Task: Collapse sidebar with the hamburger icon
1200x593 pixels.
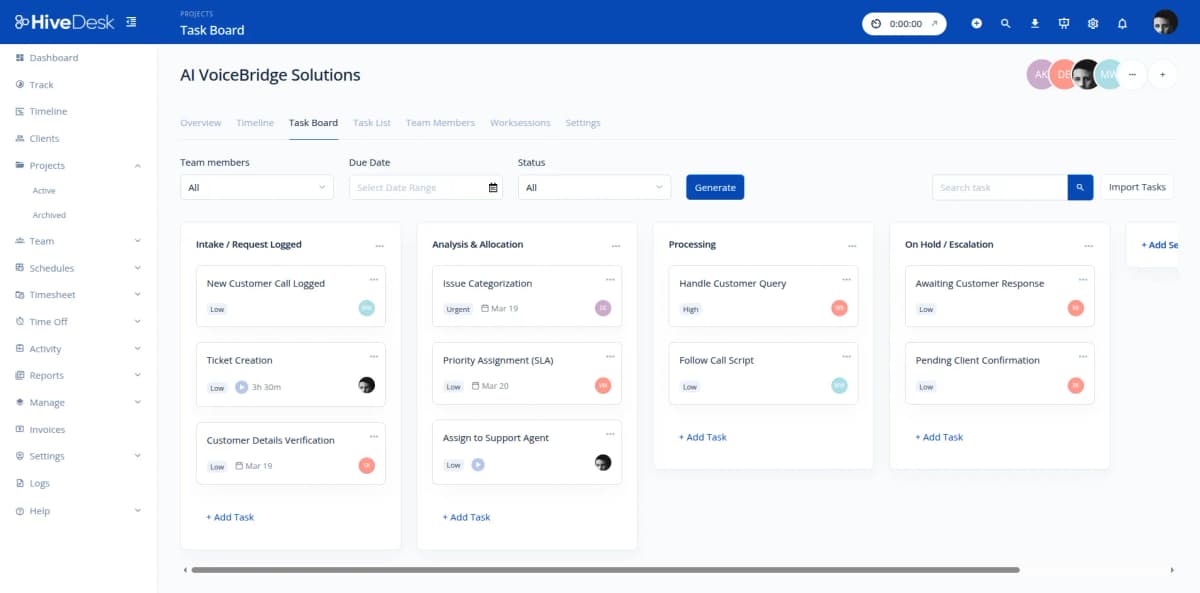Action: coord(131,20)
